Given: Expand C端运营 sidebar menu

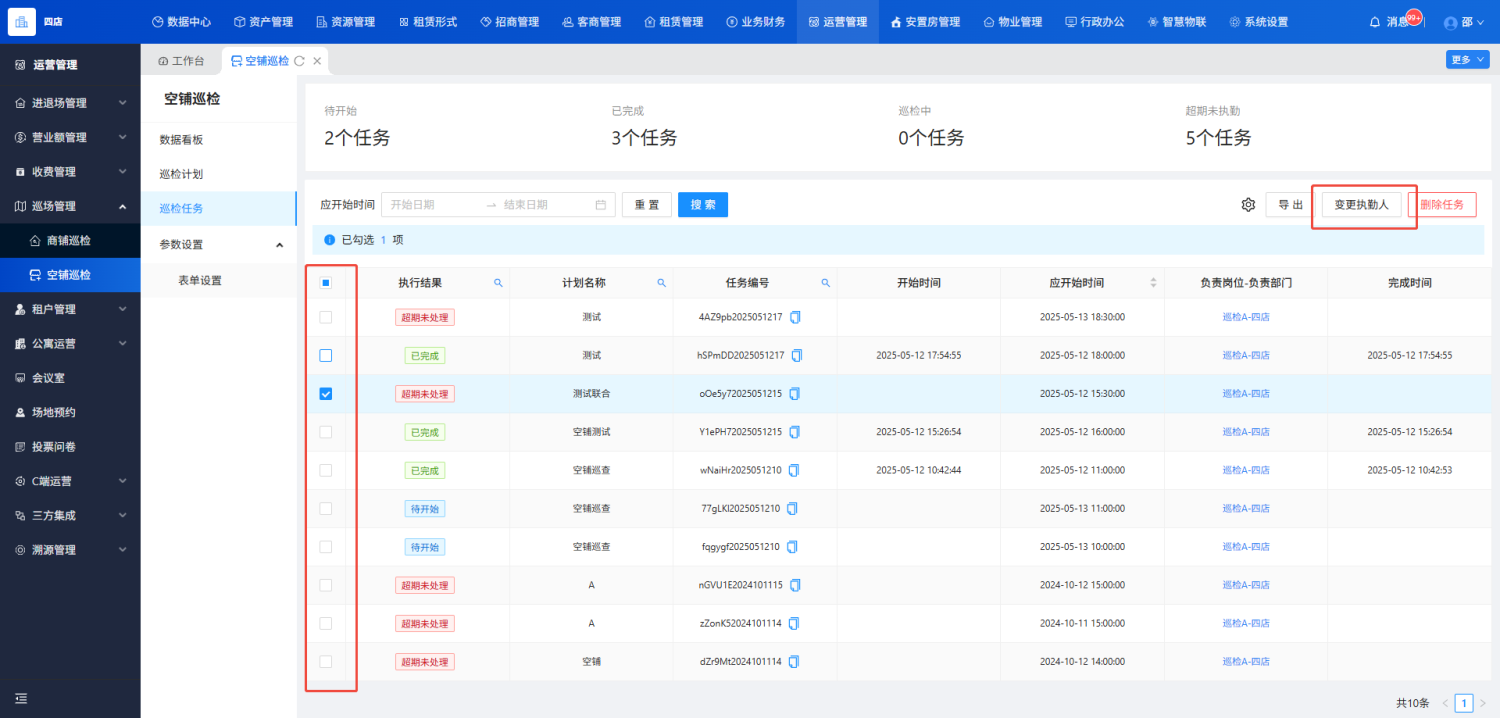Looking at the screenshot, I should point(70,481).
